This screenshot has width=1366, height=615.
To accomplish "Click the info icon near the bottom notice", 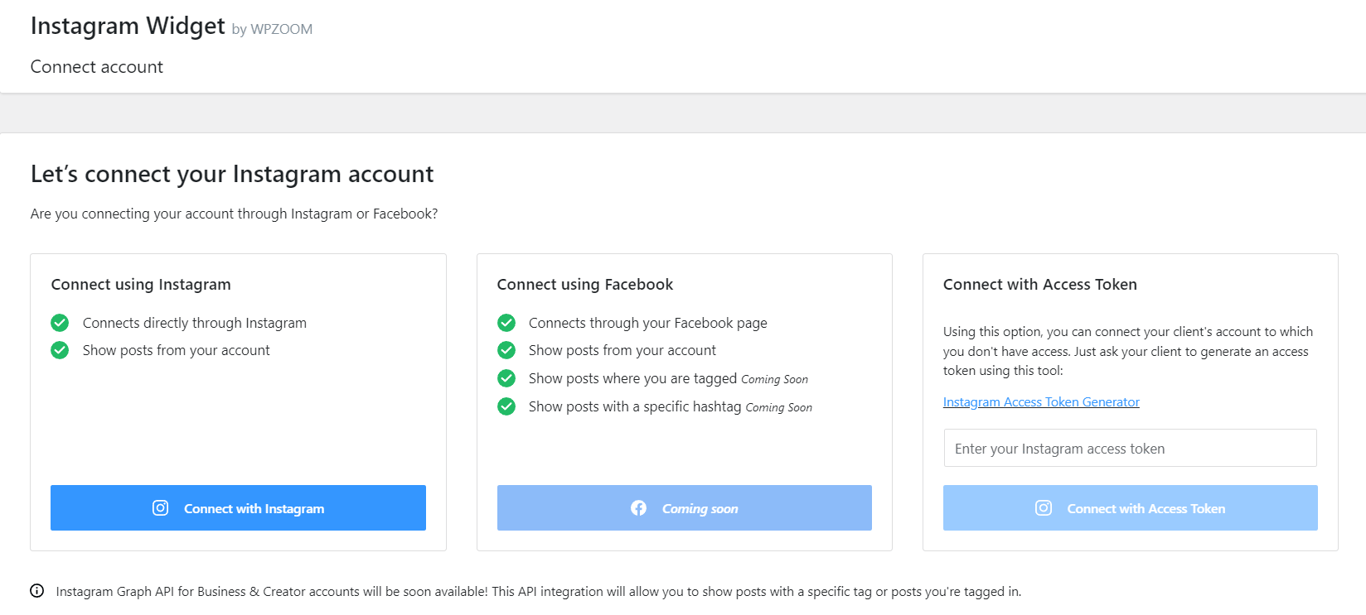I will pyautogui.click(x=38, y=591).
